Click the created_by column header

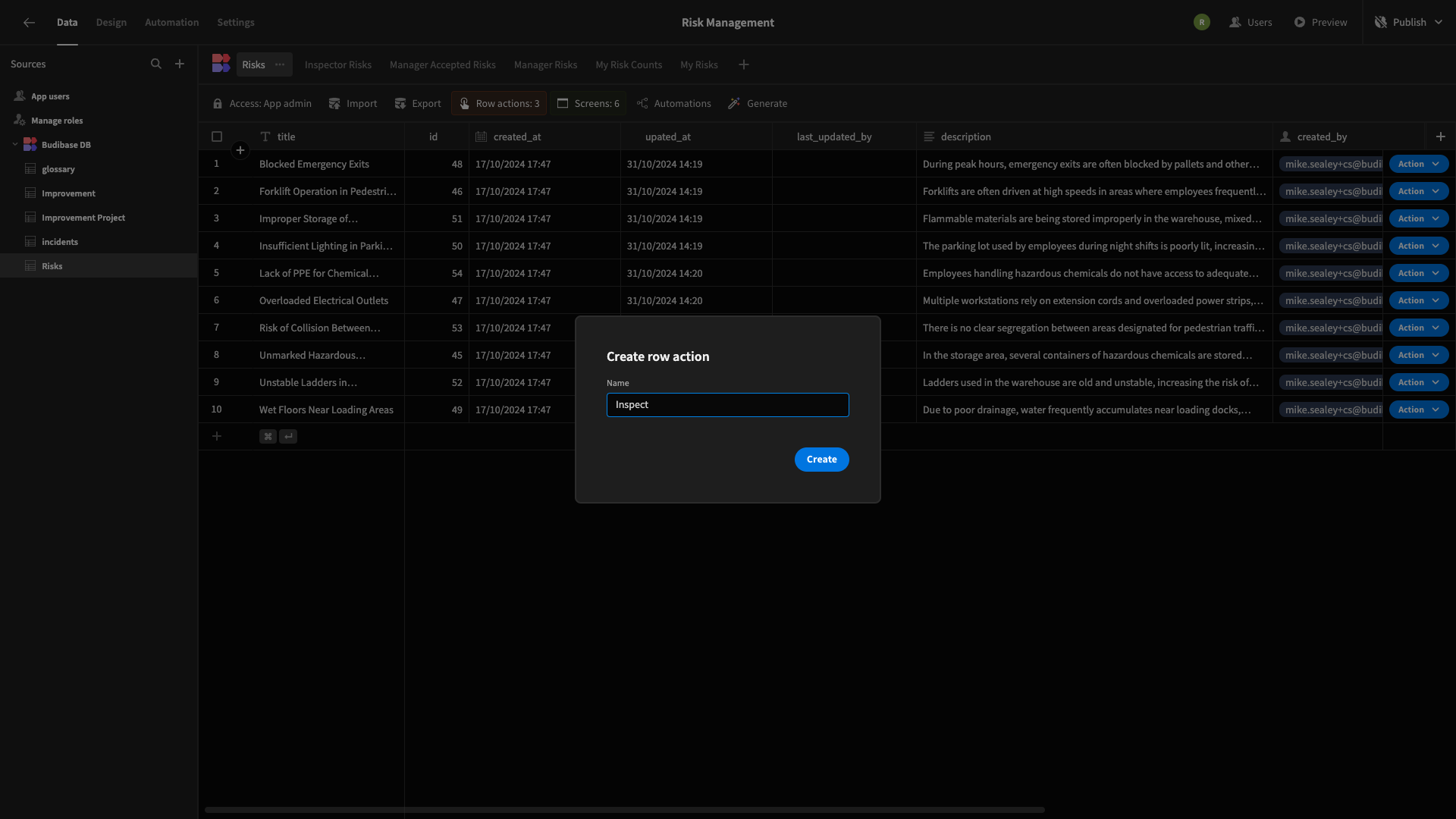pos(1348,136)
